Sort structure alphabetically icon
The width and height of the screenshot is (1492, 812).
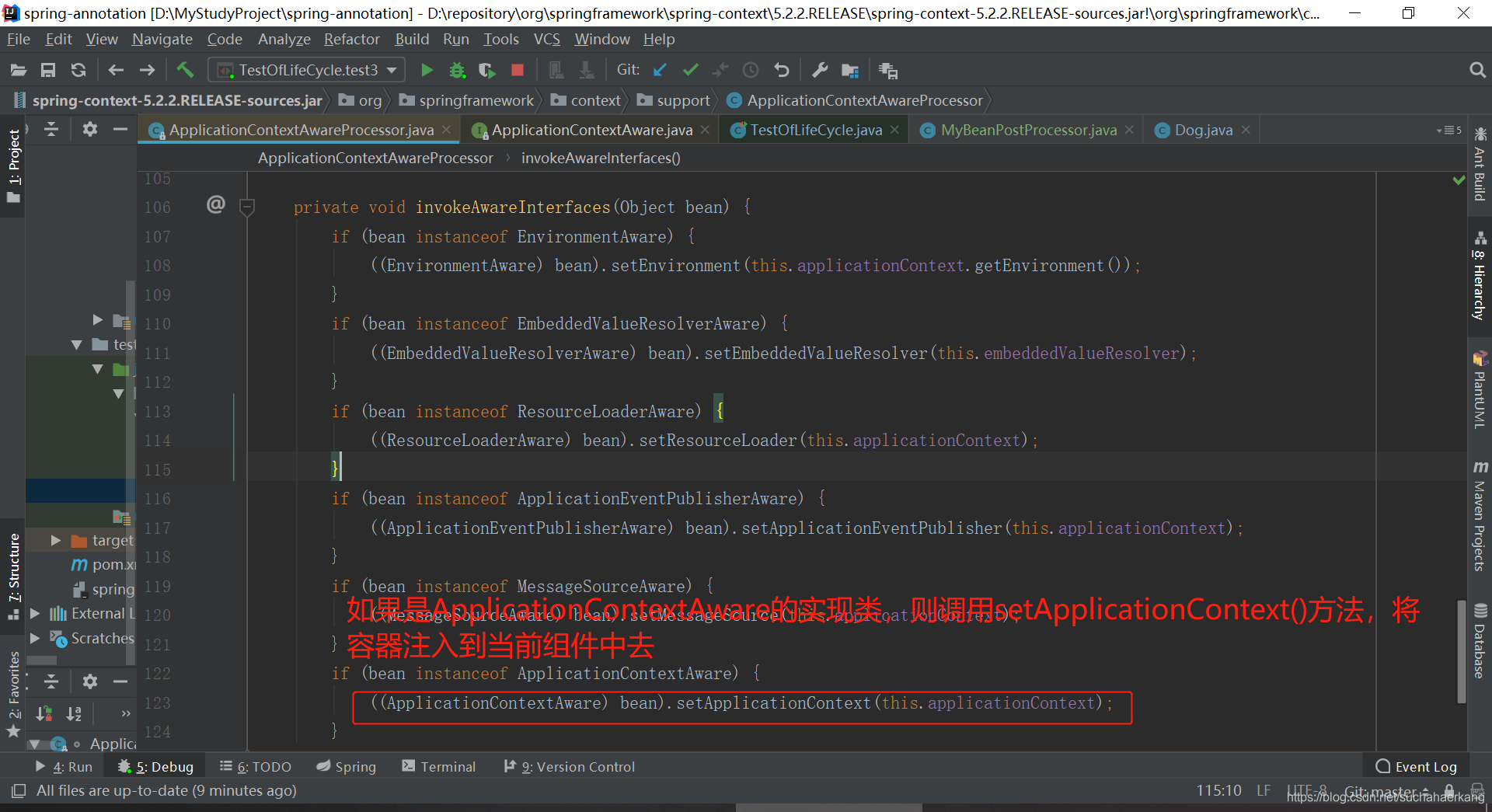[74, 713]
